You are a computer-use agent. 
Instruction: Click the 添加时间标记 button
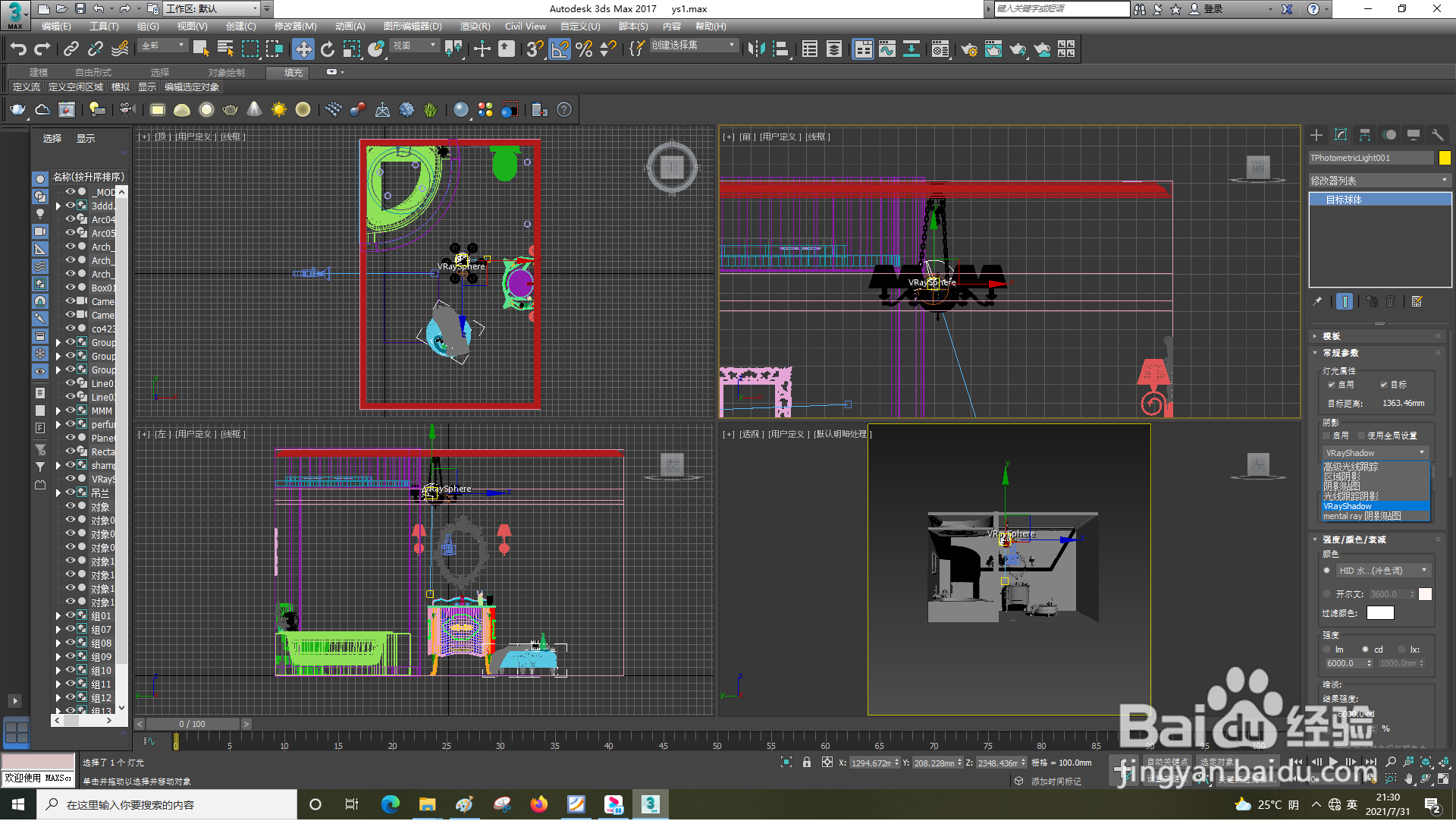pos(1056,782)
